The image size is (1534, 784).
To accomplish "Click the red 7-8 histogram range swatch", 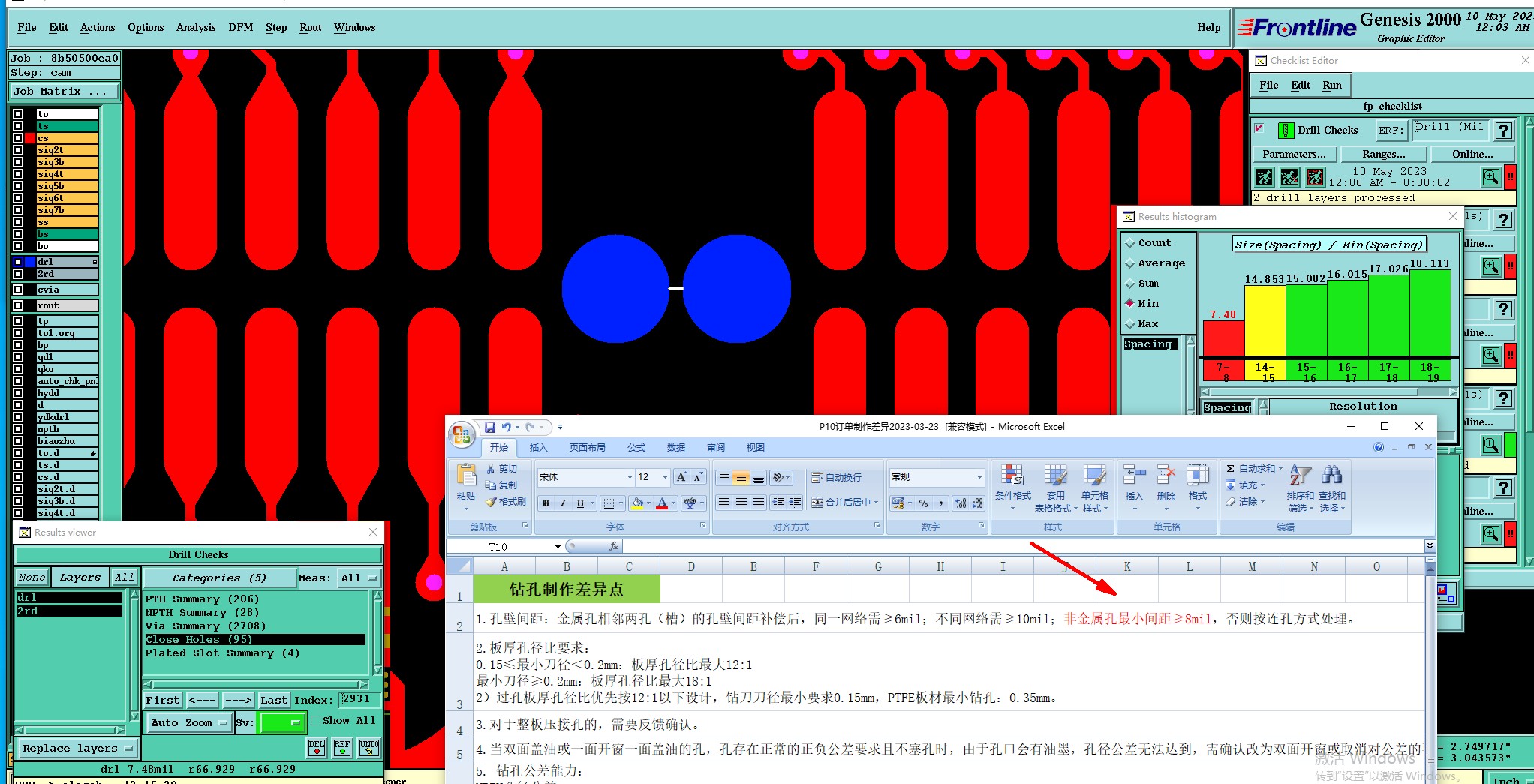I will pos(1223,371).
